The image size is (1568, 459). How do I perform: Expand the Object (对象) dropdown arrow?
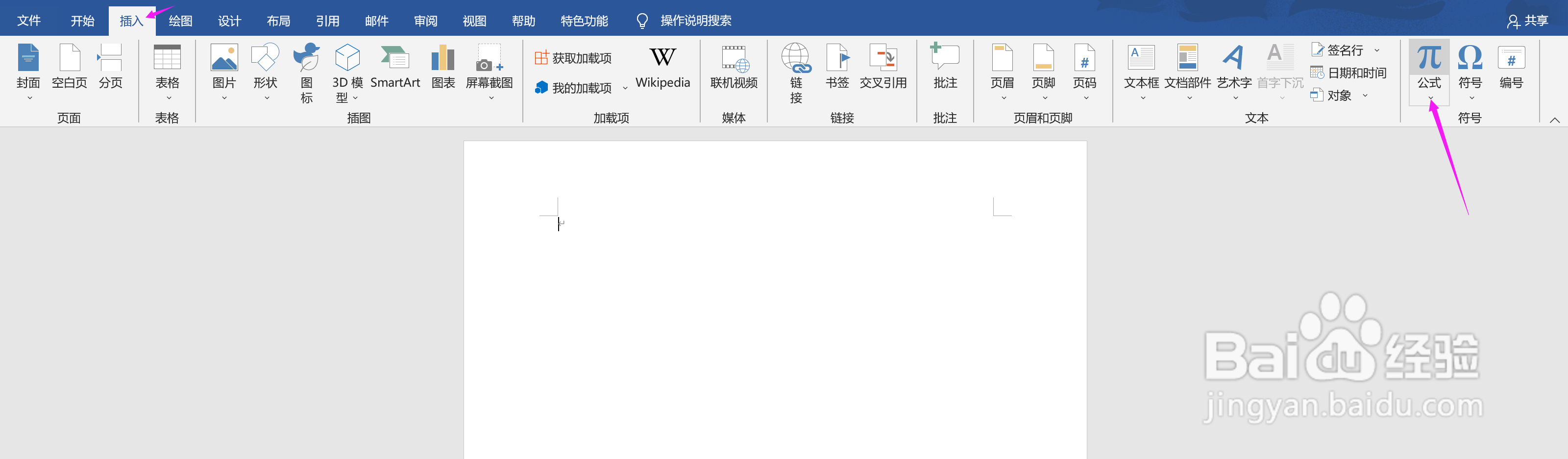point(1365,95)
